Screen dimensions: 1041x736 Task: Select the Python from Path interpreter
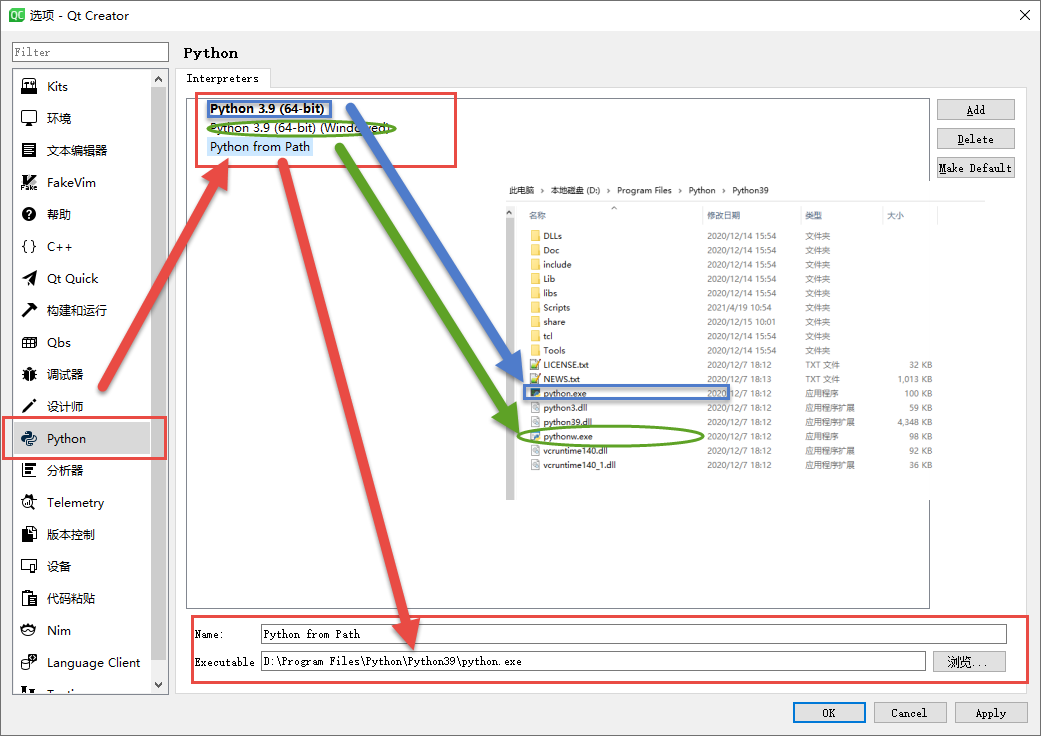pyautogui.click(x=260, y=147)
